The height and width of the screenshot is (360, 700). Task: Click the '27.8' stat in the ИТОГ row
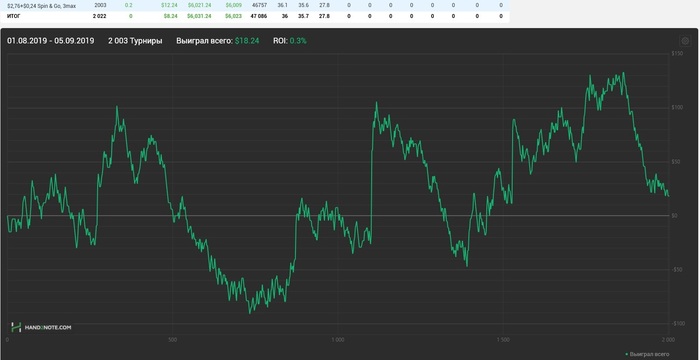[325, 16]
